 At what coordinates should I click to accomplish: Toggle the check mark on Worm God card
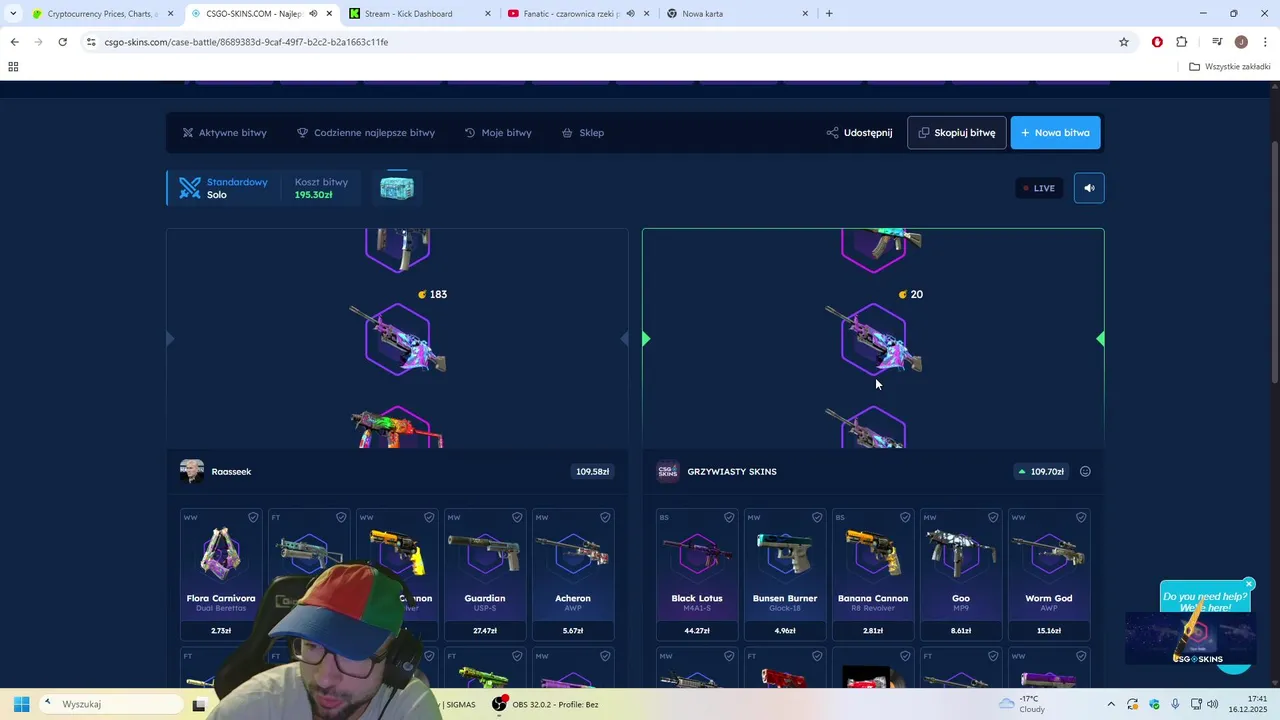[x=1081, y=517]
